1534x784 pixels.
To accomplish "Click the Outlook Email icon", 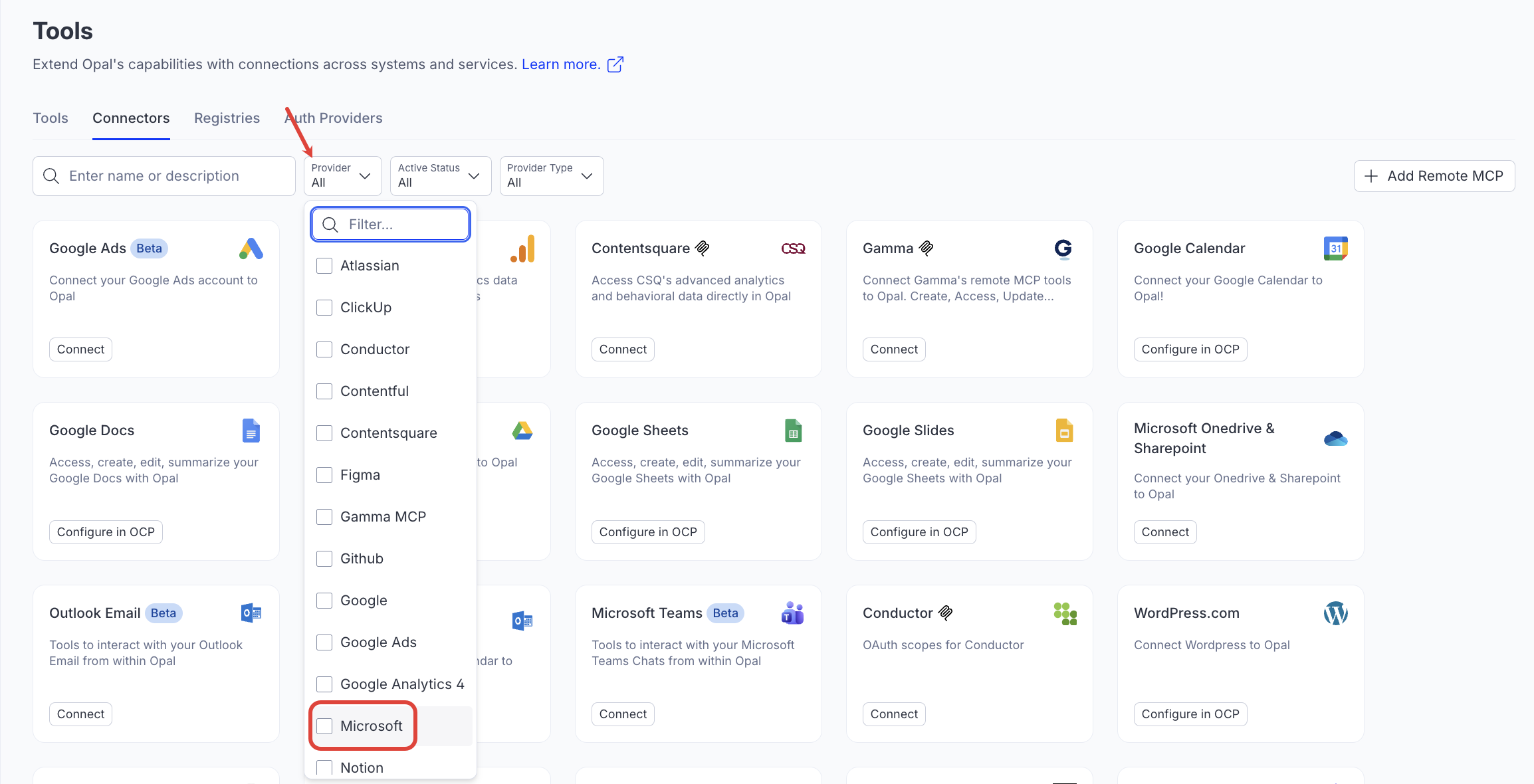I will click(x=251, y=613).
